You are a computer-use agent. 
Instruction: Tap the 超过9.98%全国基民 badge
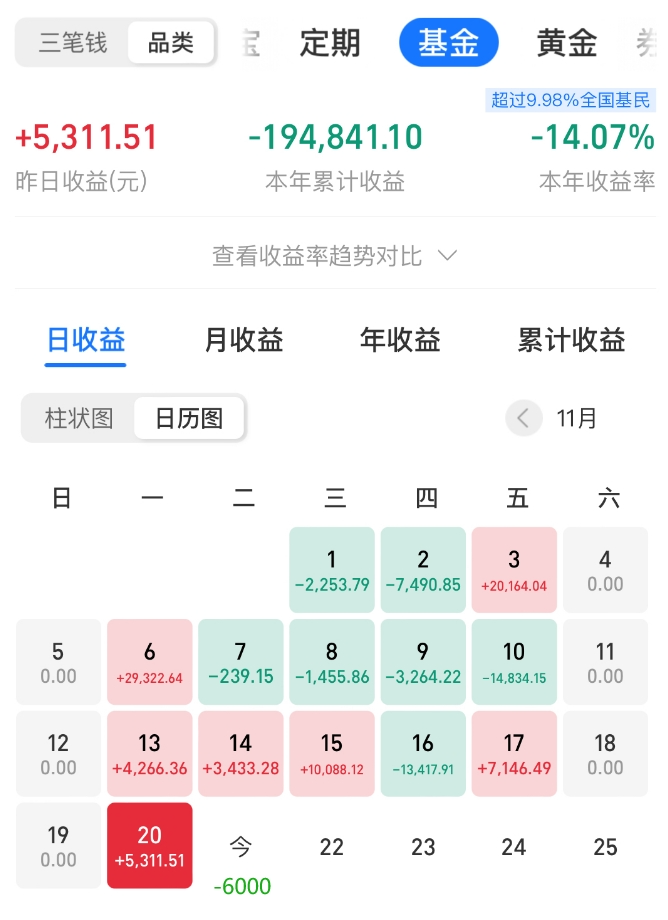click(x=570, y=100)
